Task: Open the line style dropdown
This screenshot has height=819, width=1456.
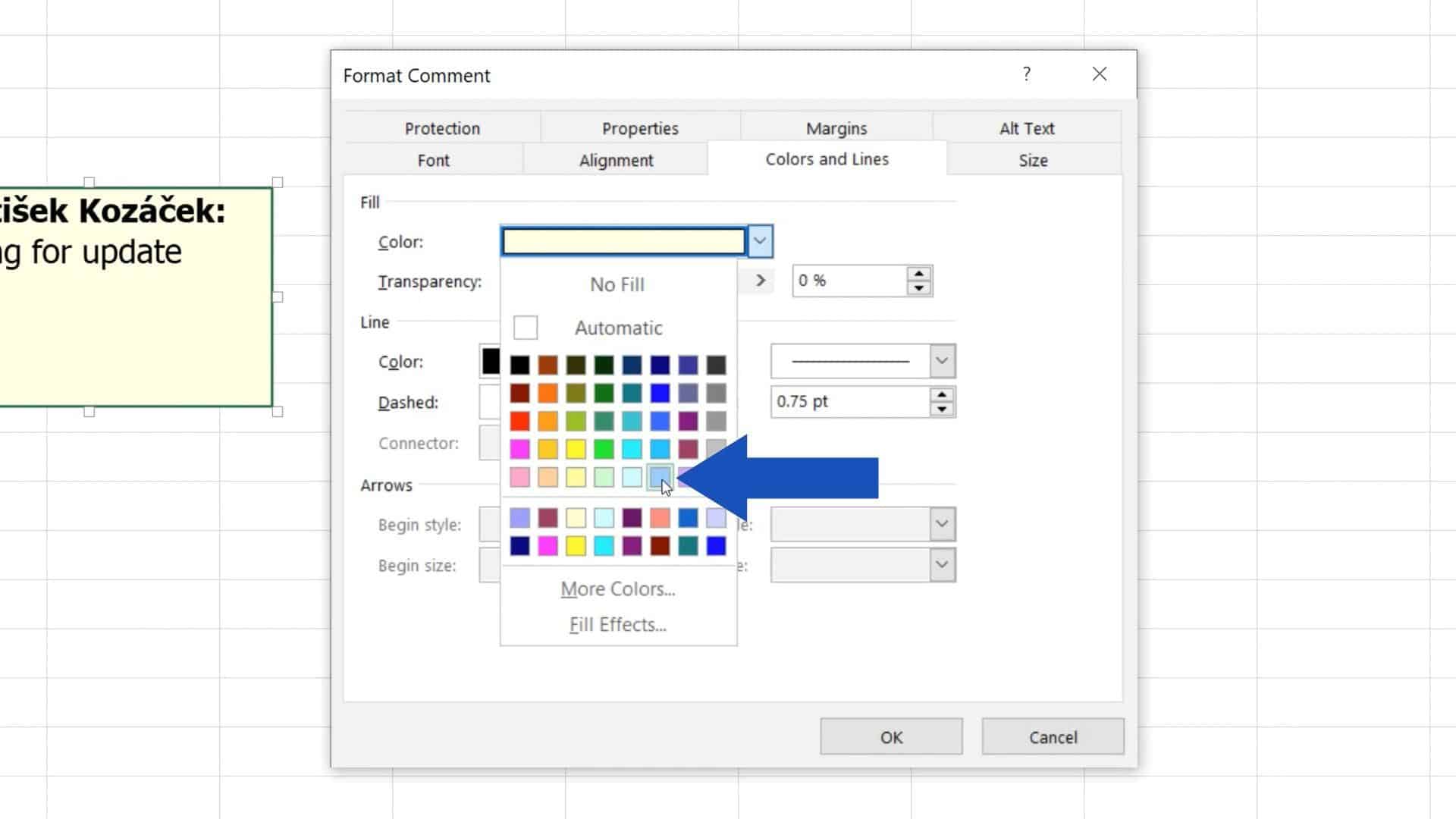Action: pyautogui.click(x=942, y=361)
